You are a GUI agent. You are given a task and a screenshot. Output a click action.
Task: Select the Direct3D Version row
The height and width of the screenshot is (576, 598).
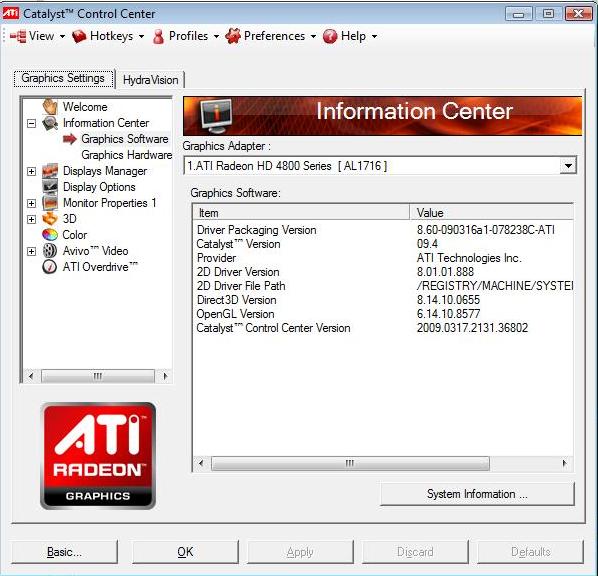click(383, 300)
